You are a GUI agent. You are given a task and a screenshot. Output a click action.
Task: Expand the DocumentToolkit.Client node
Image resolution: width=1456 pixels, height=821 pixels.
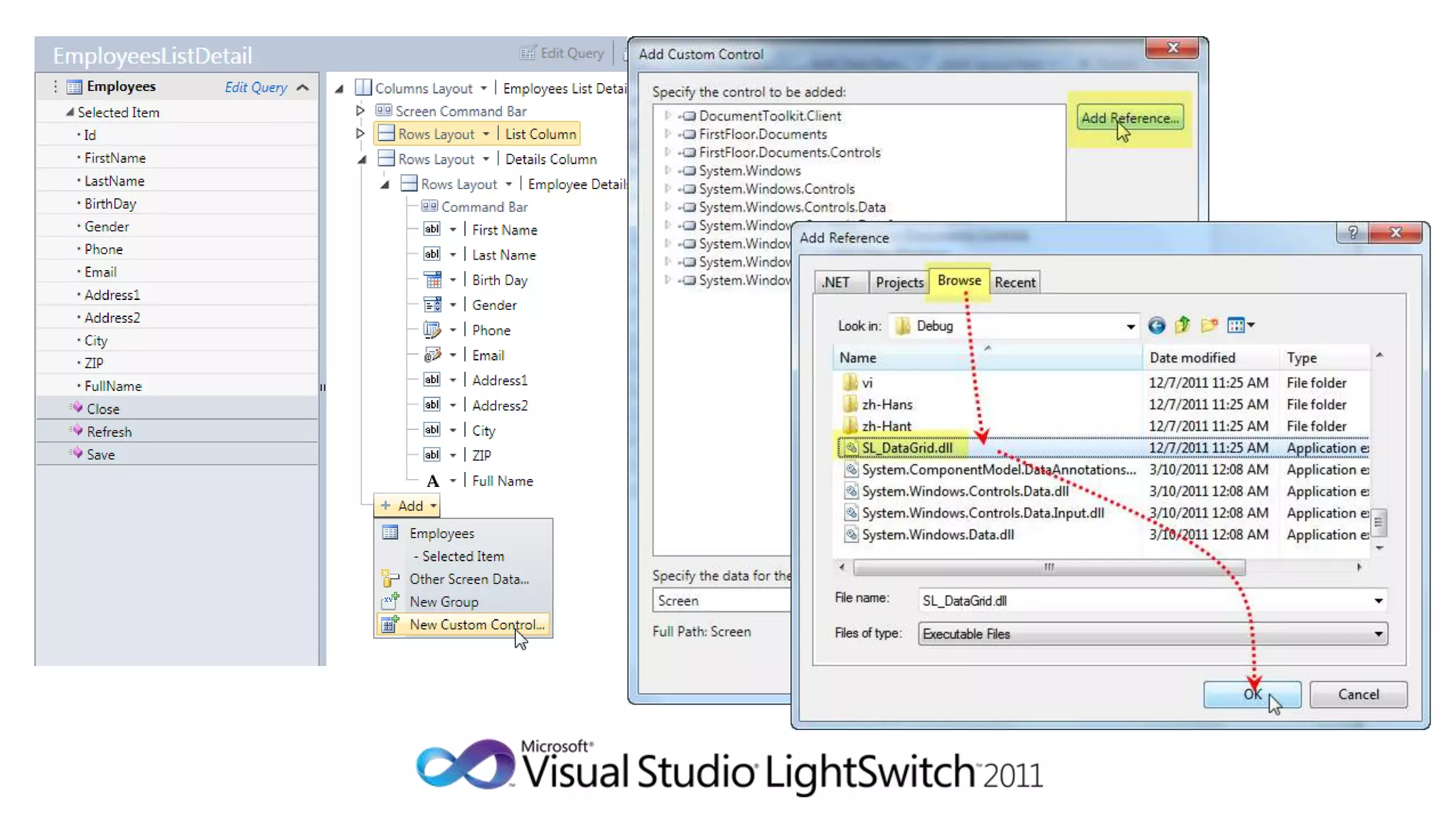667,115
